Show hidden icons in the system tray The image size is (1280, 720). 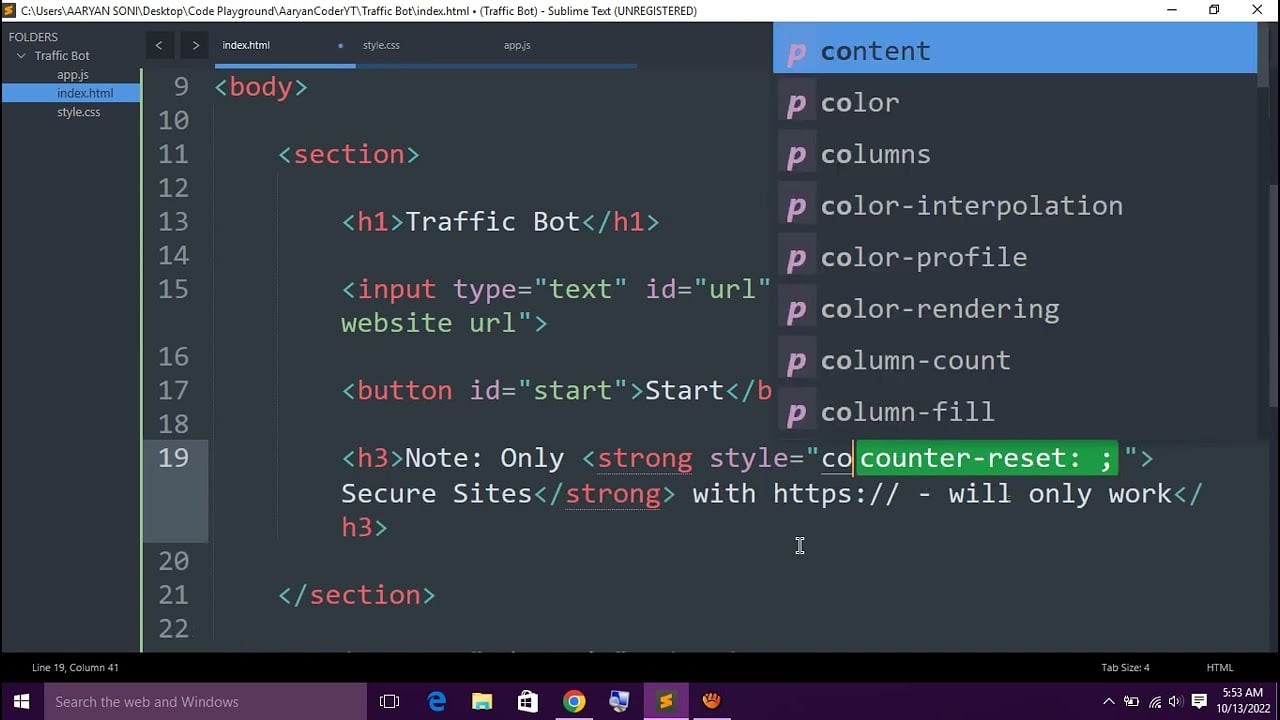click(x=1108, y=701)
